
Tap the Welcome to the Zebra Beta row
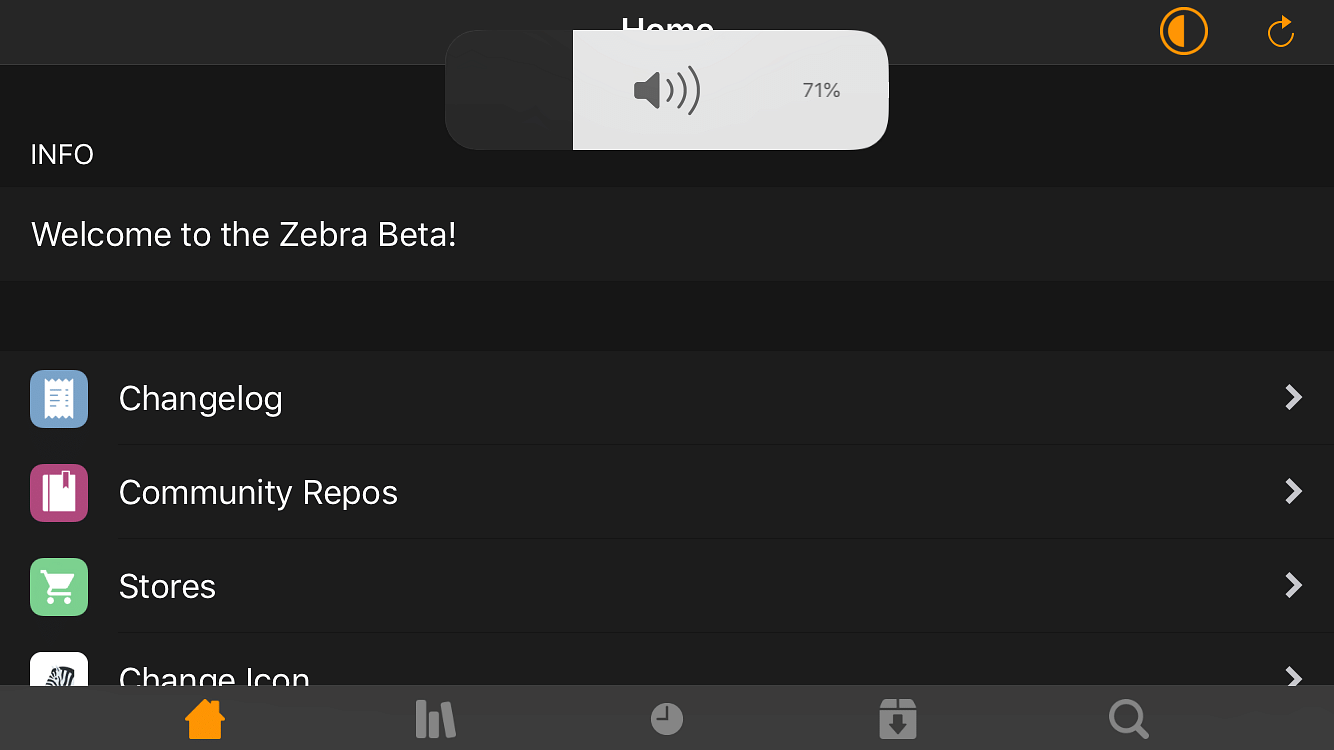(667, 235)
